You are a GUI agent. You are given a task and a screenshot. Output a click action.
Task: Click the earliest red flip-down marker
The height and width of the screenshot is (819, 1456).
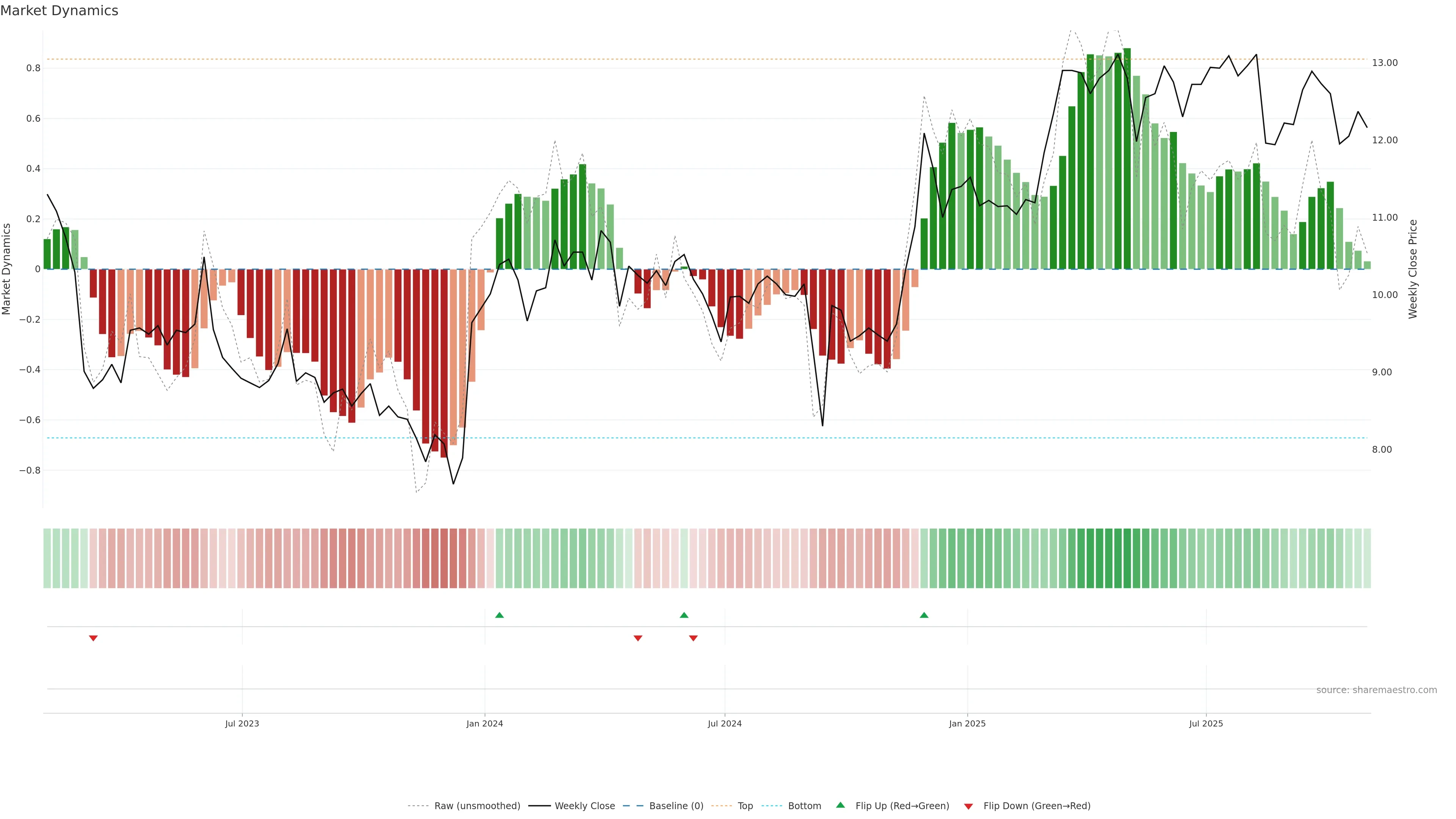(93, 638)
